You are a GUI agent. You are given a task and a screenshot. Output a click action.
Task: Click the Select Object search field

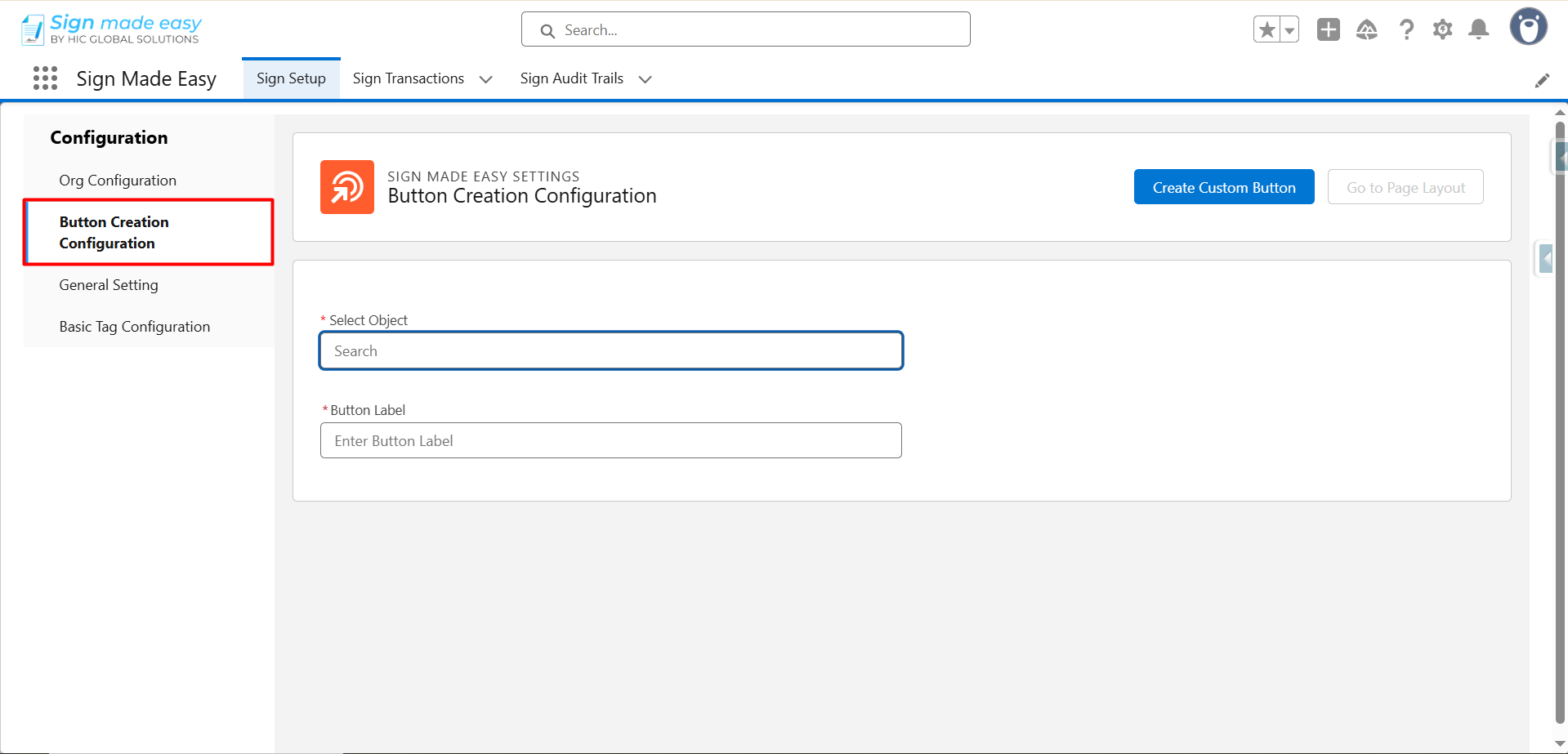point(610,351)
